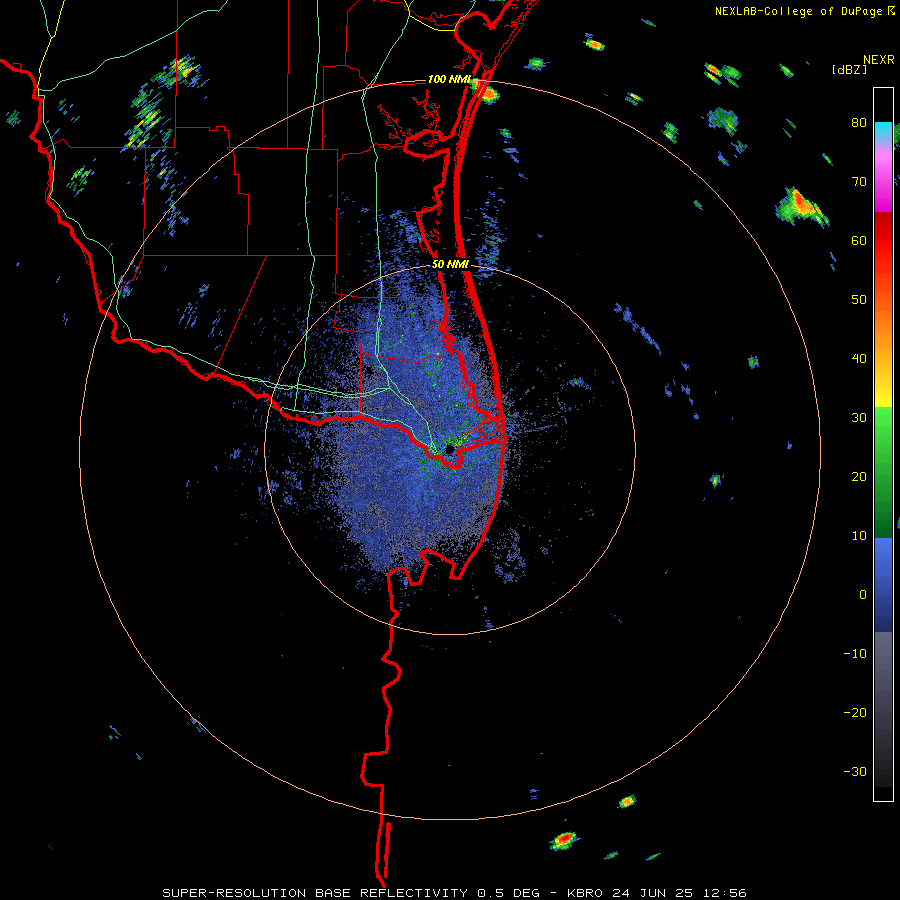Click the 100 NMI range ring label
Viewport: 900px width, 900px height.
[449, 79]
